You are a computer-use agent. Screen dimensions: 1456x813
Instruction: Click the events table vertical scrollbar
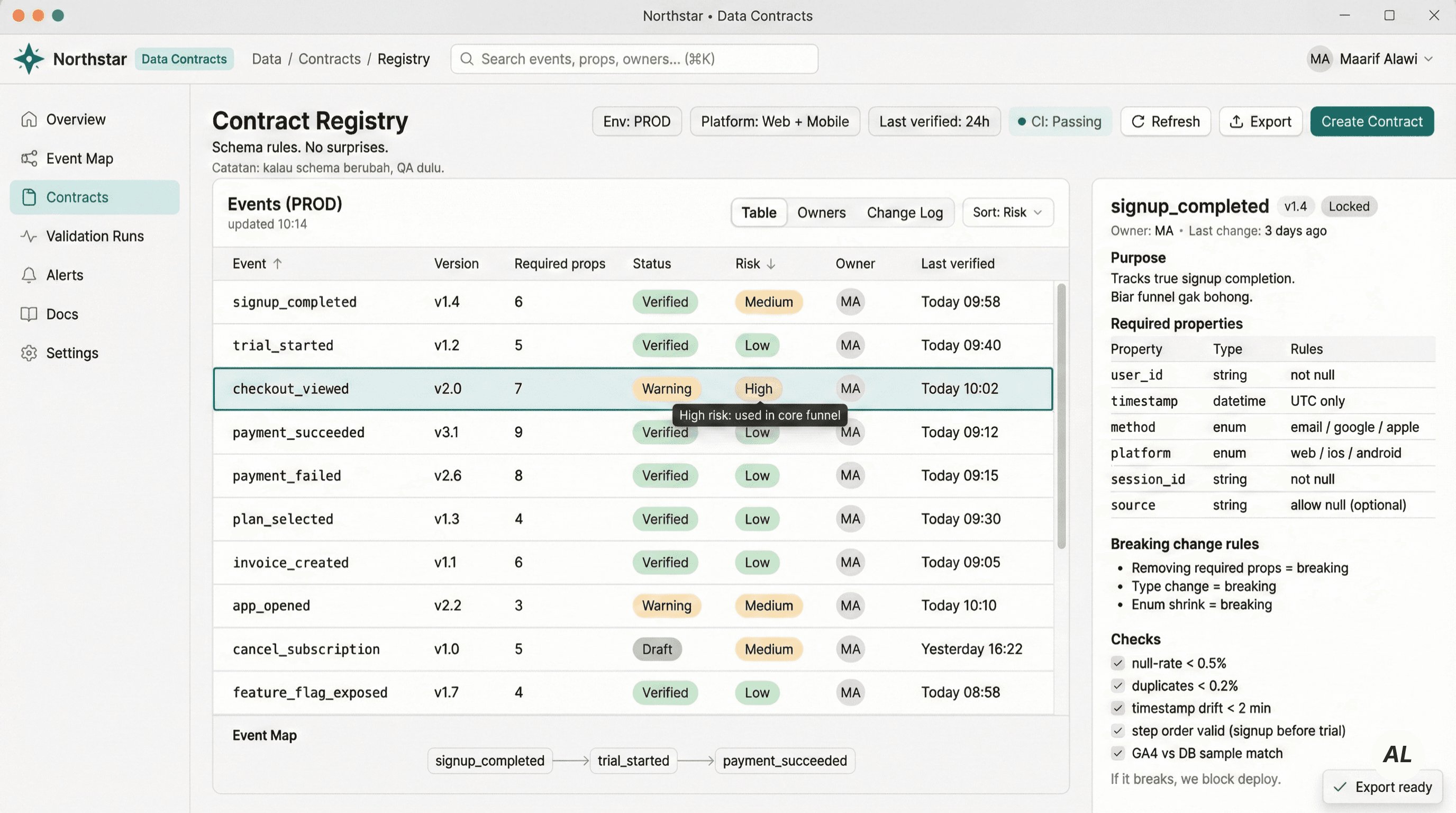[x=1061, y=415]
